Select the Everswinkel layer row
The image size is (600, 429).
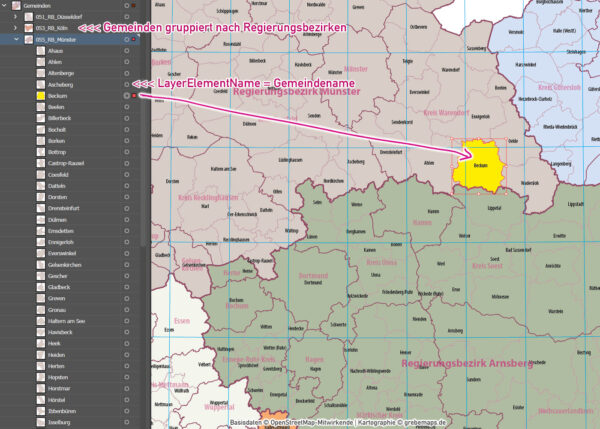coord(70,253)
